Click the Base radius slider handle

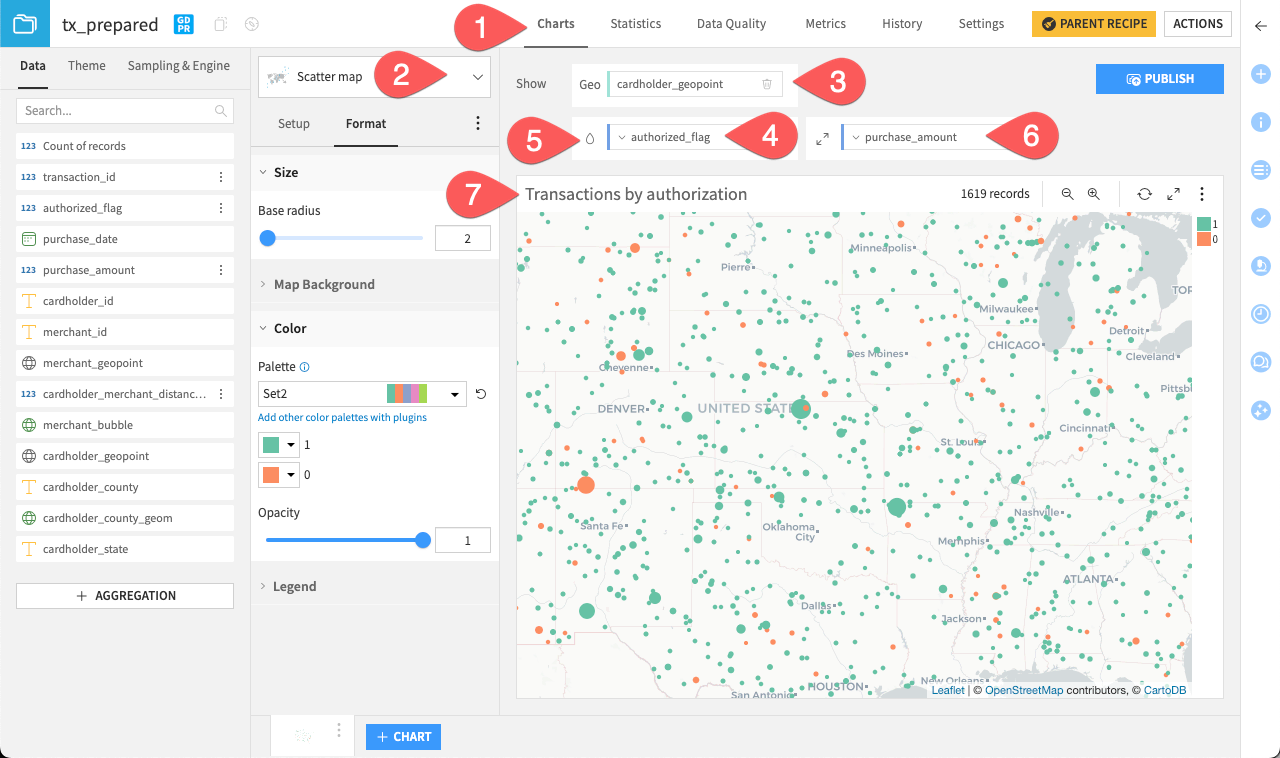pos(267,238)
